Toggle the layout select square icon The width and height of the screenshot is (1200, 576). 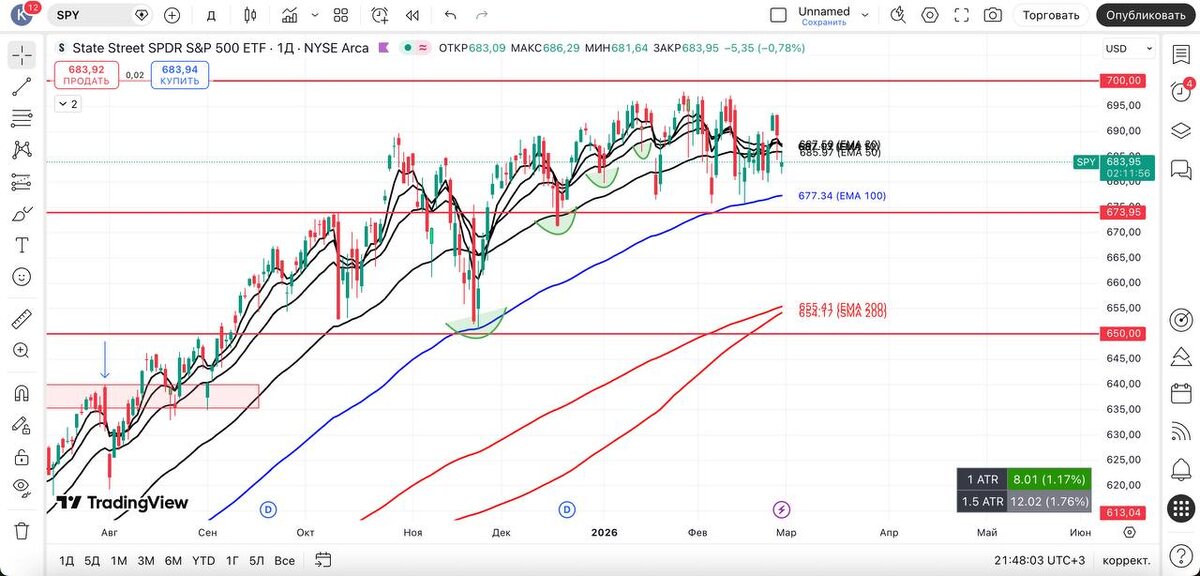(779, 15)
